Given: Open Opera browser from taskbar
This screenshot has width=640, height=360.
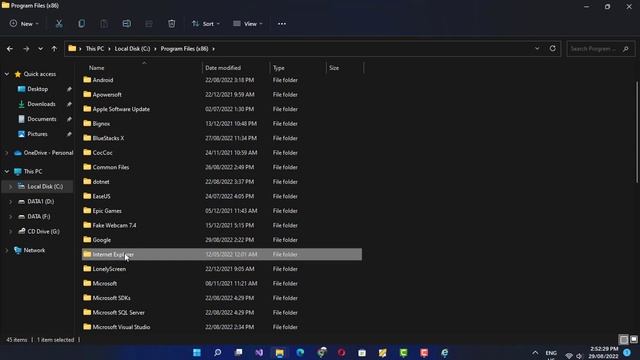Looking at the screenshot, I should pyautogui.click(x=342, y=352).
